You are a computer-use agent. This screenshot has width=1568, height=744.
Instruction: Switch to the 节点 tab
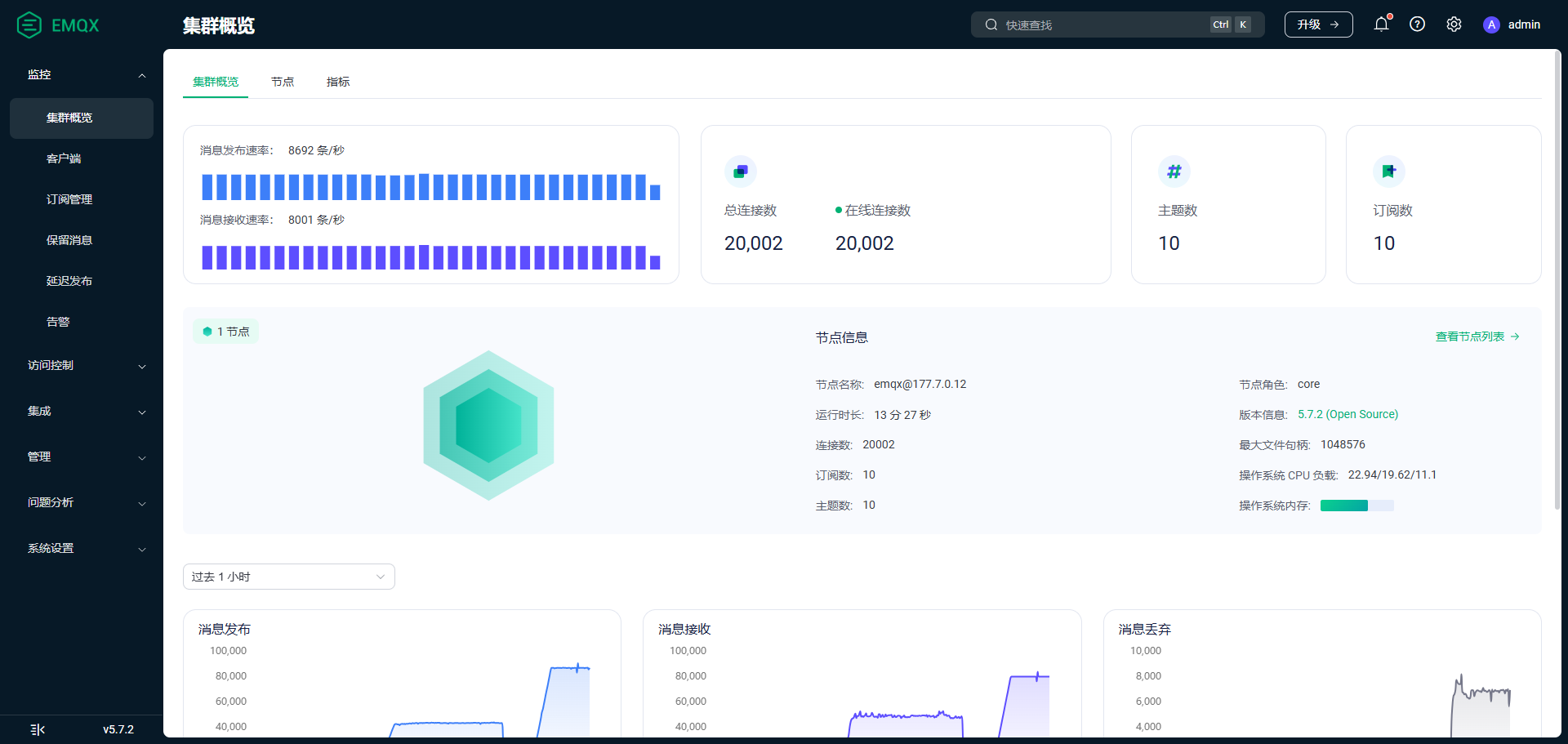tap(283, 82)
